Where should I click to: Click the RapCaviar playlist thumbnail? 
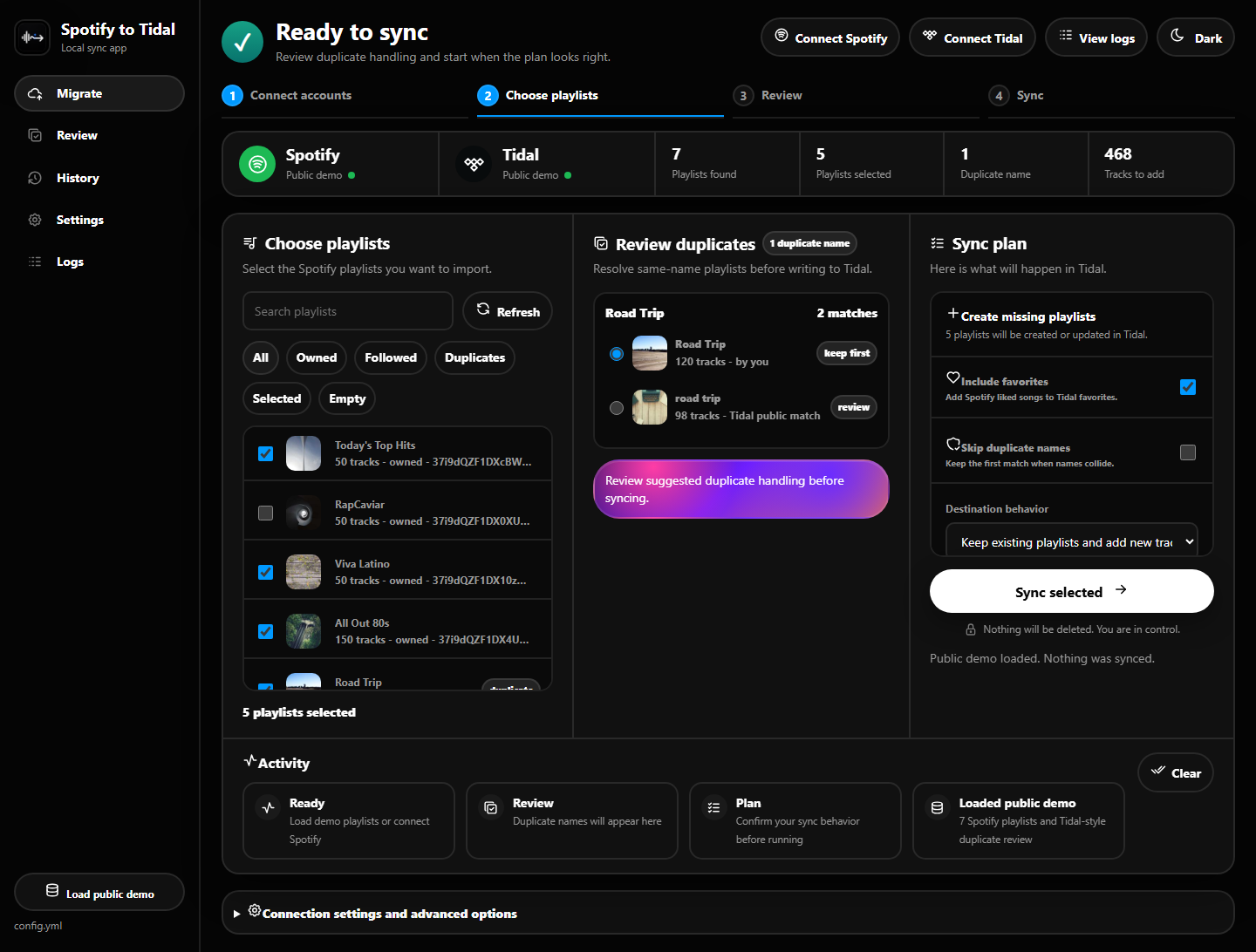tap(304, 513)
